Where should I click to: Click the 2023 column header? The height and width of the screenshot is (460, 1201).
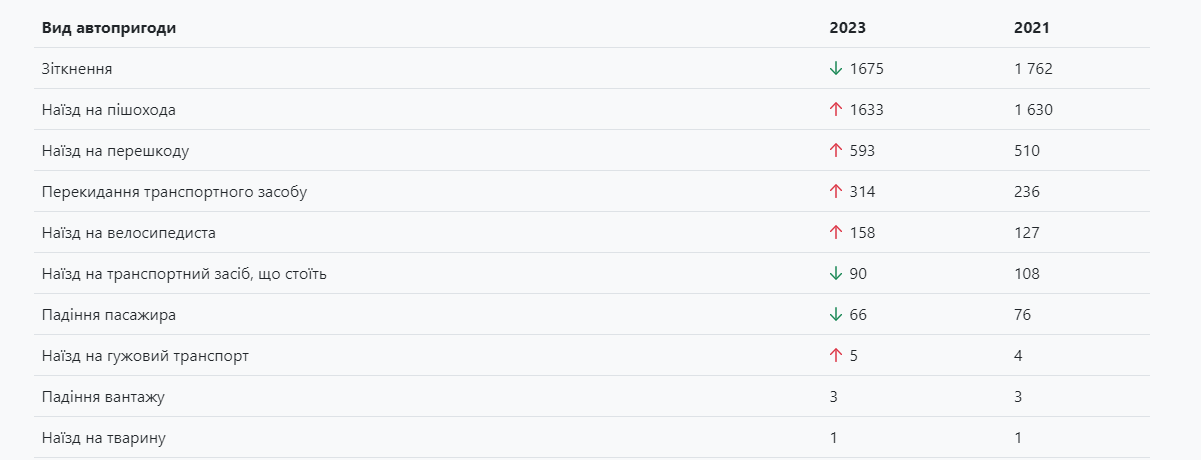(x=847, y=28)
